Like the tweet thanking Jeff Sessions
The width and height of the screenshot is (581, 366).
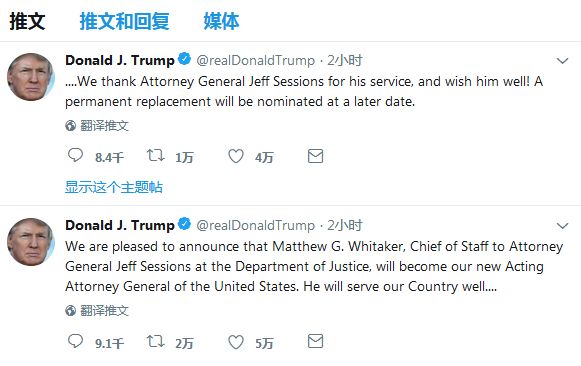[x=236, y=156]
